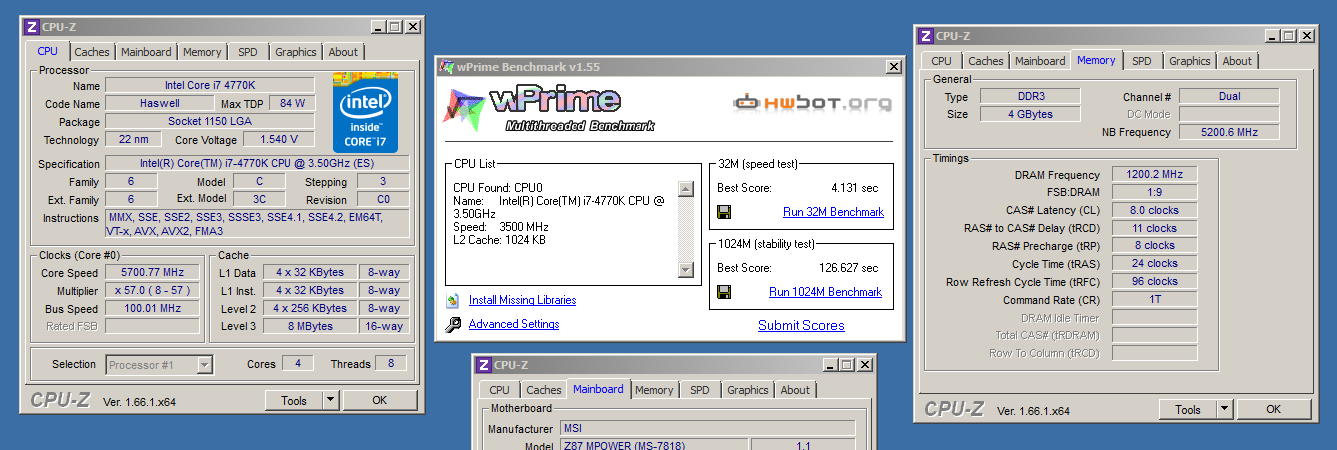Open Submit Scores link
1337x450 pixels.
[801, 325]
